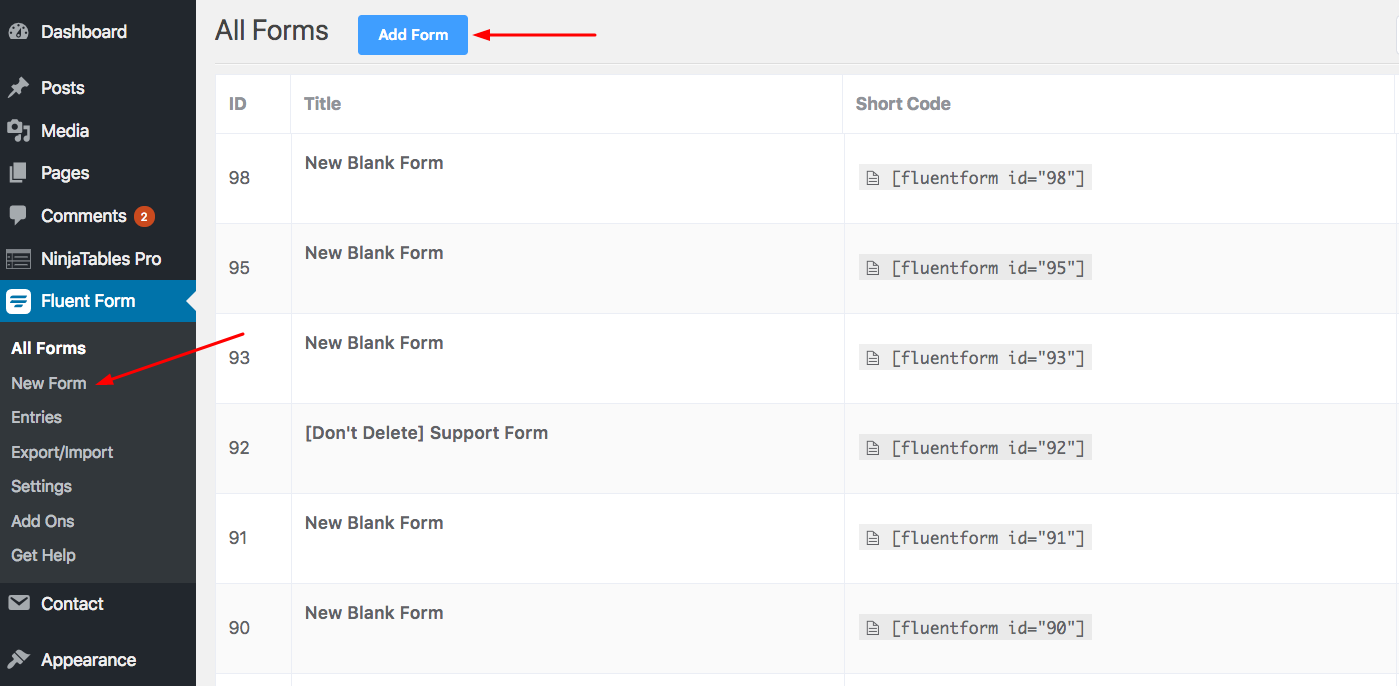Screen dimensions: 1399x686
Task: Click document icon beside shortcode id="91"
Action: (873, 538)
